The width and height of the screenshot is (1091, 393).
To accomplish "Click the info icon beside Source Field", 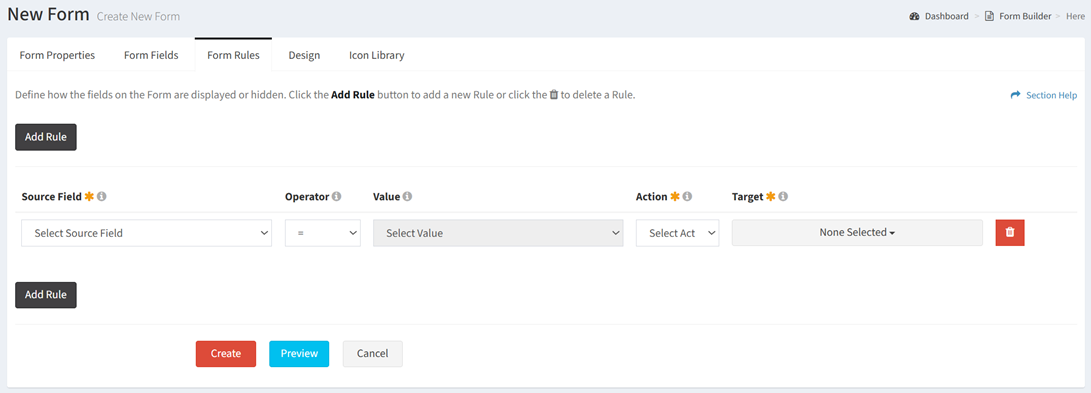I will (102, 197).
